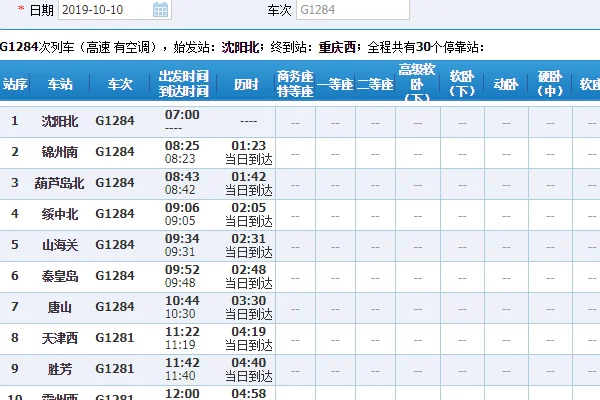Screen dimensions: 600x400
Task: Click departure time 11:22 for 天津西
Action: pos(182,331)
